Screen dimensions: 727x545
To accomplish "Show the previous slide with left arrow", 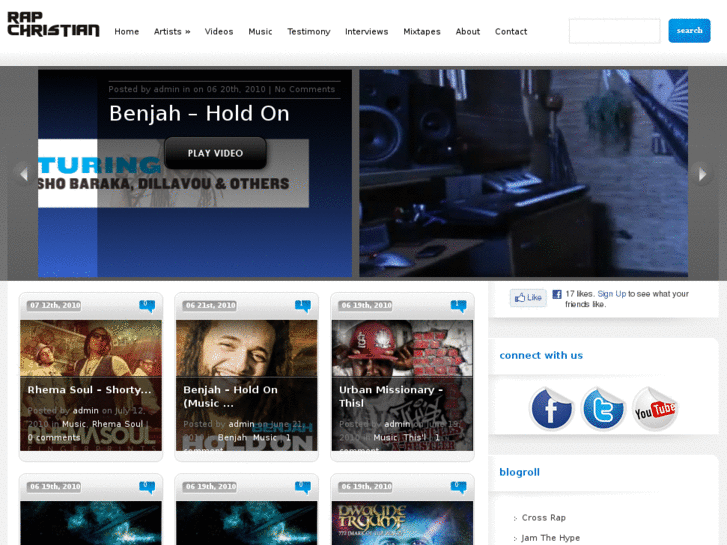I will 24,174.
